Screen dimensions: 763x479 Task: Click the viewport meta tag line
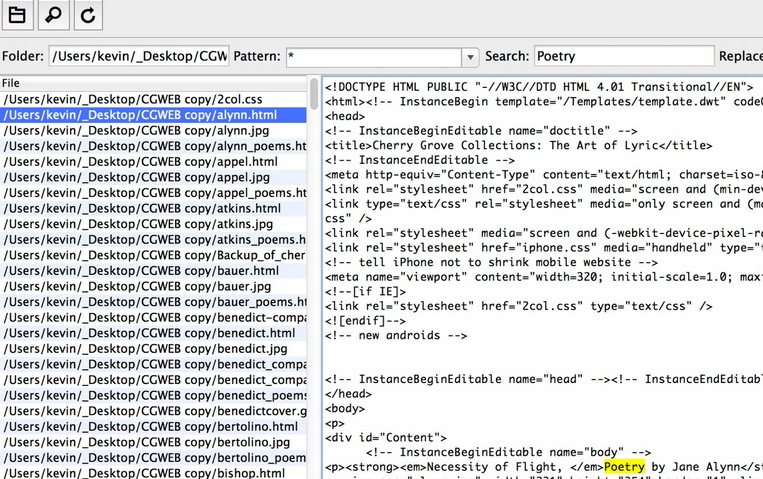coord(544,277)
